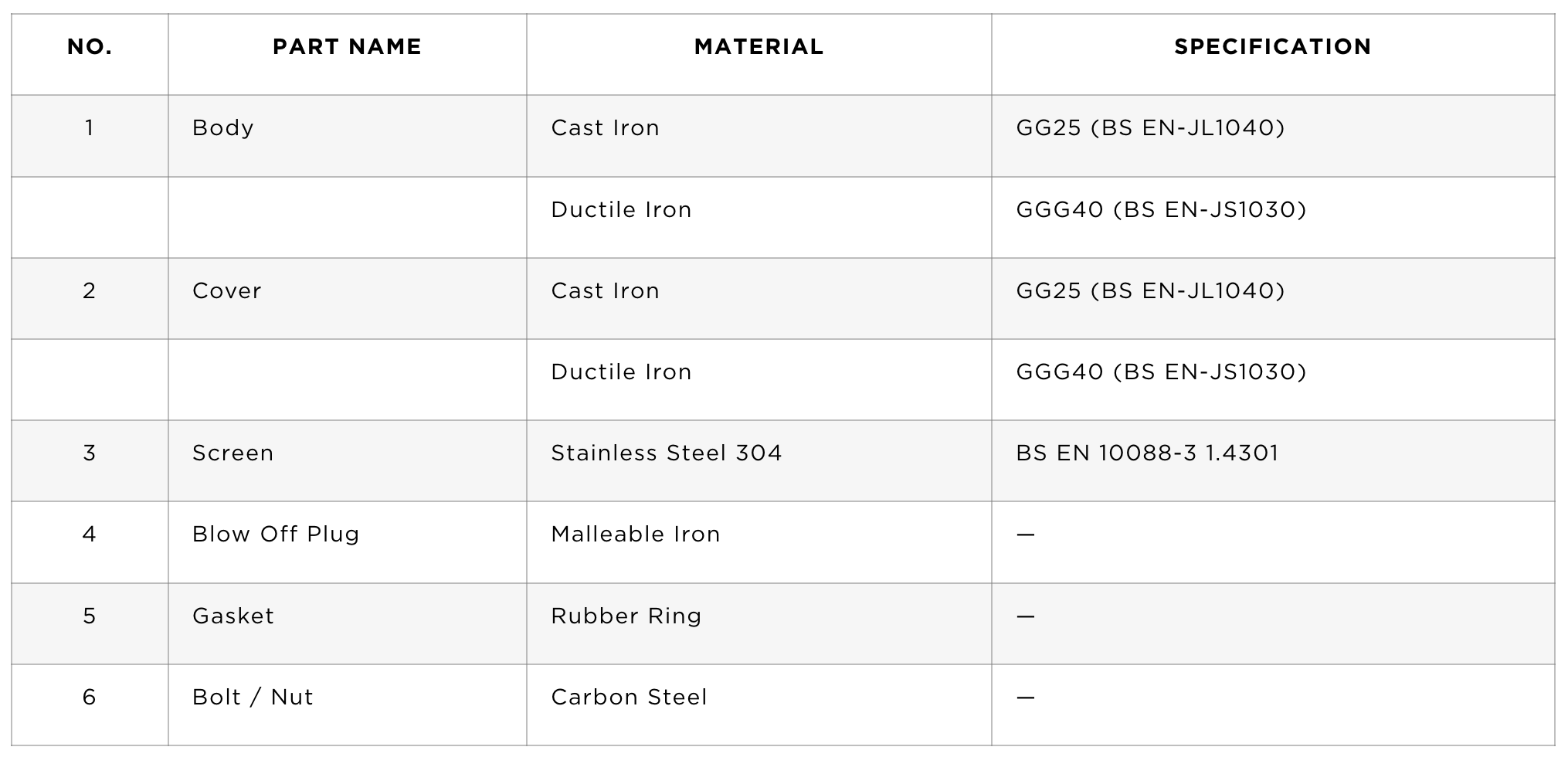Select the Carbon Steel material cell
This screenshot has height=757, width=1568.
tap(759, 705)
